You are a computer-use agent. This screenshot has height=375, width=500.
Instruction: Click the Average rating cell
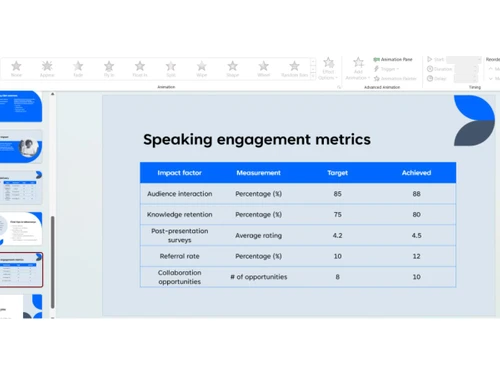258,235
